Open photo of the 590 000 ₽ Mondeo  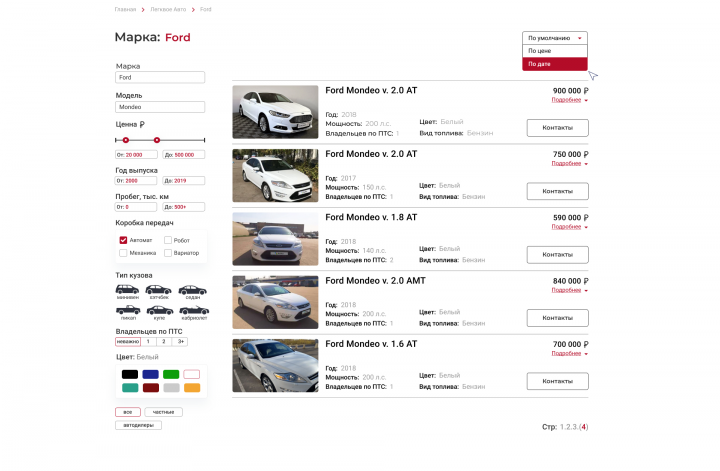[x=275, y=239]
